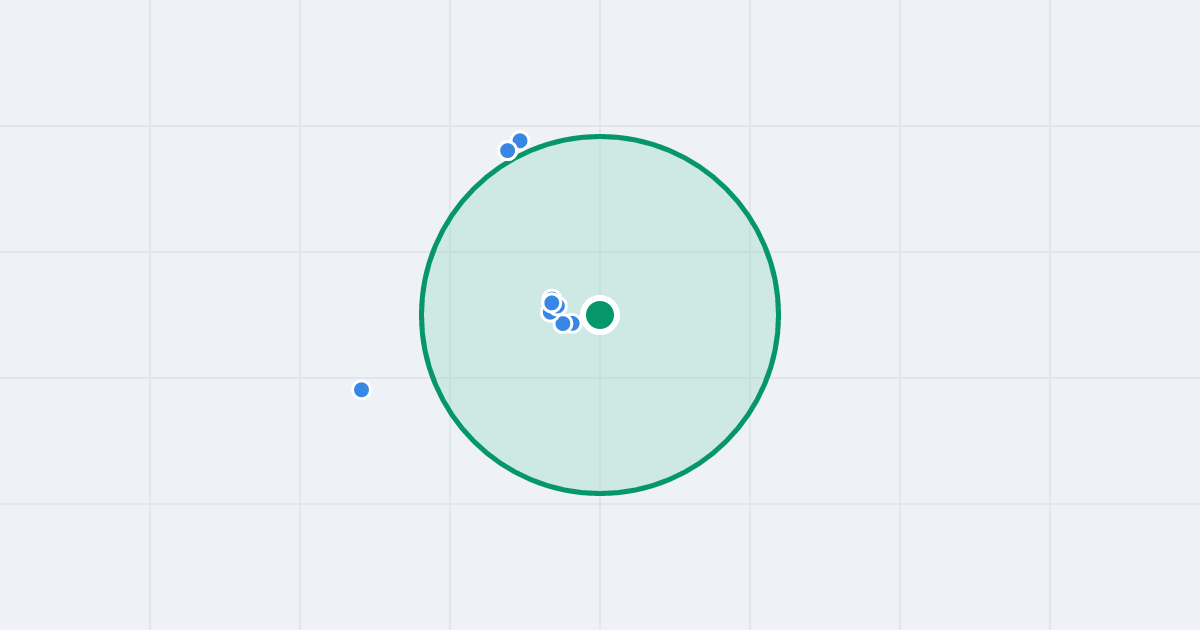Select the lower blue dot of the pair on the circle's edge
Image resolution: width=1200 pixels, height=630 pixels.
tap(507, 151)
